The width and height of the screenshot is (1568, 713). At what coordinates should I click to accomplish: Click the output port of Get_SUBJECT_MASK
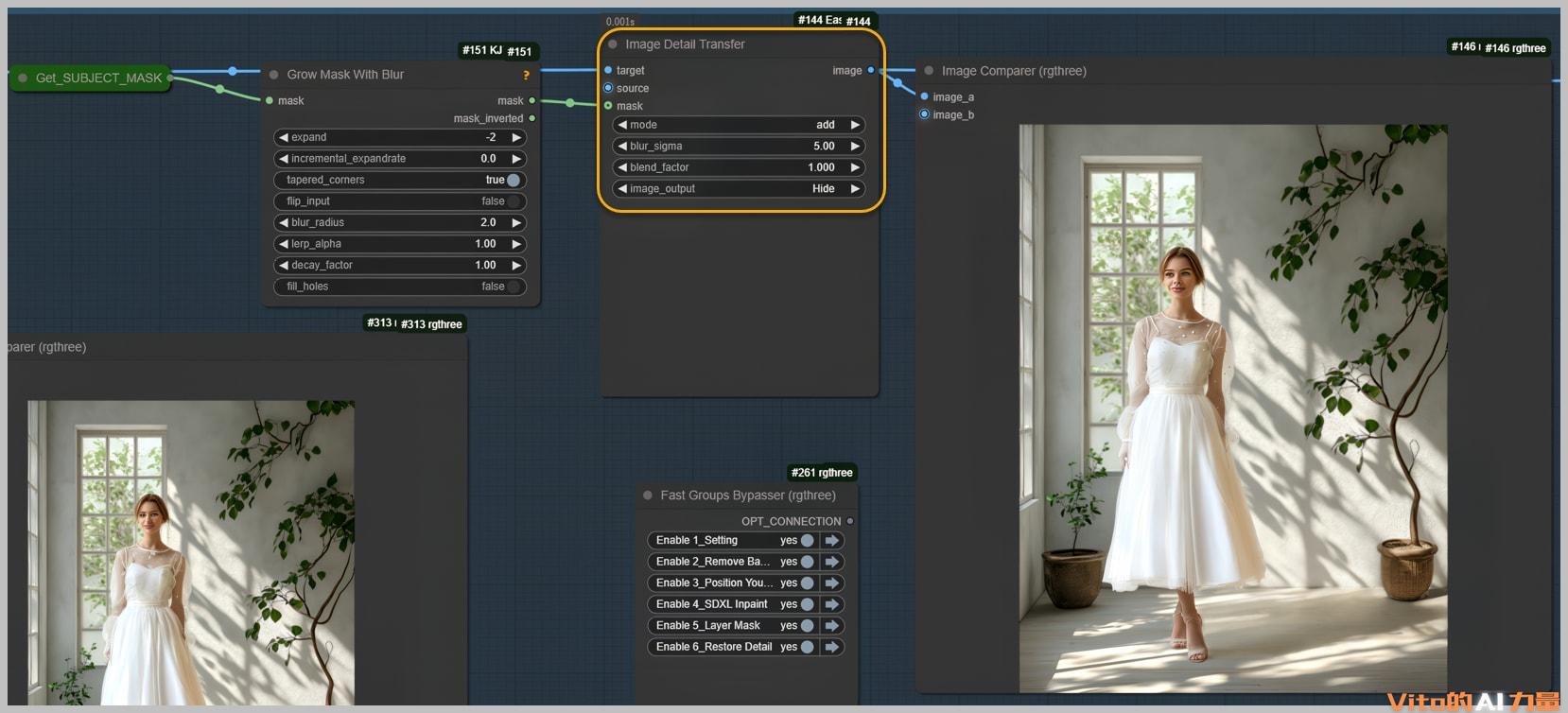coord(170,78)
